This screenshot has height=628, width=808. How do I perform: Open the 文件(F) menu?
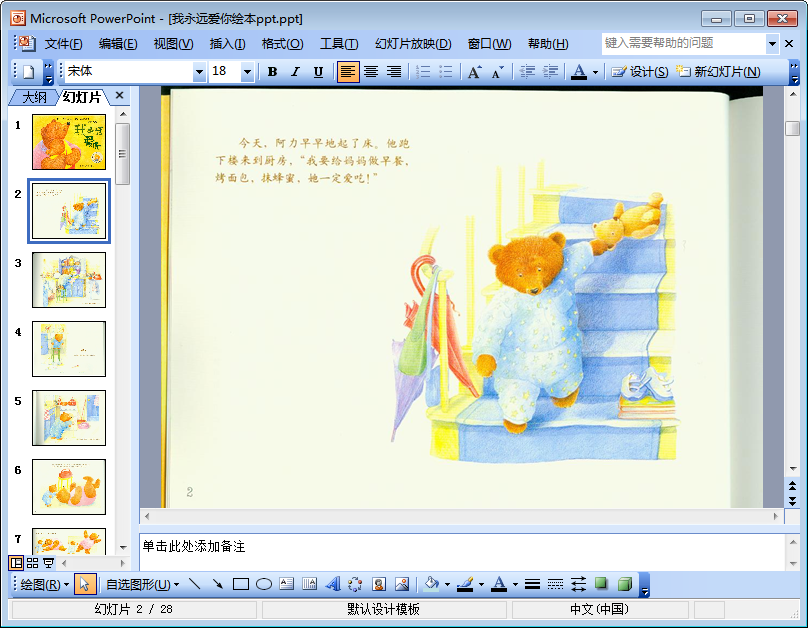pyautogui.click(x=63, y=44)
